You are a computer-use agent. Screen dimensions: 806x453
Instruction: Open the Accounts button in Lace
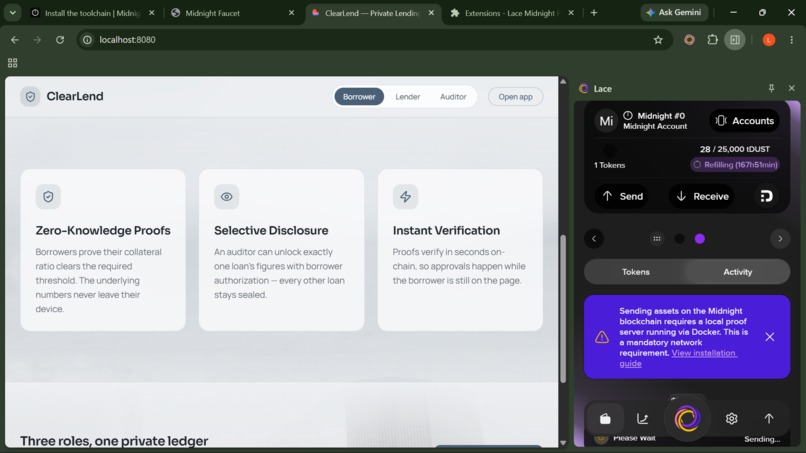click(744, 120)
